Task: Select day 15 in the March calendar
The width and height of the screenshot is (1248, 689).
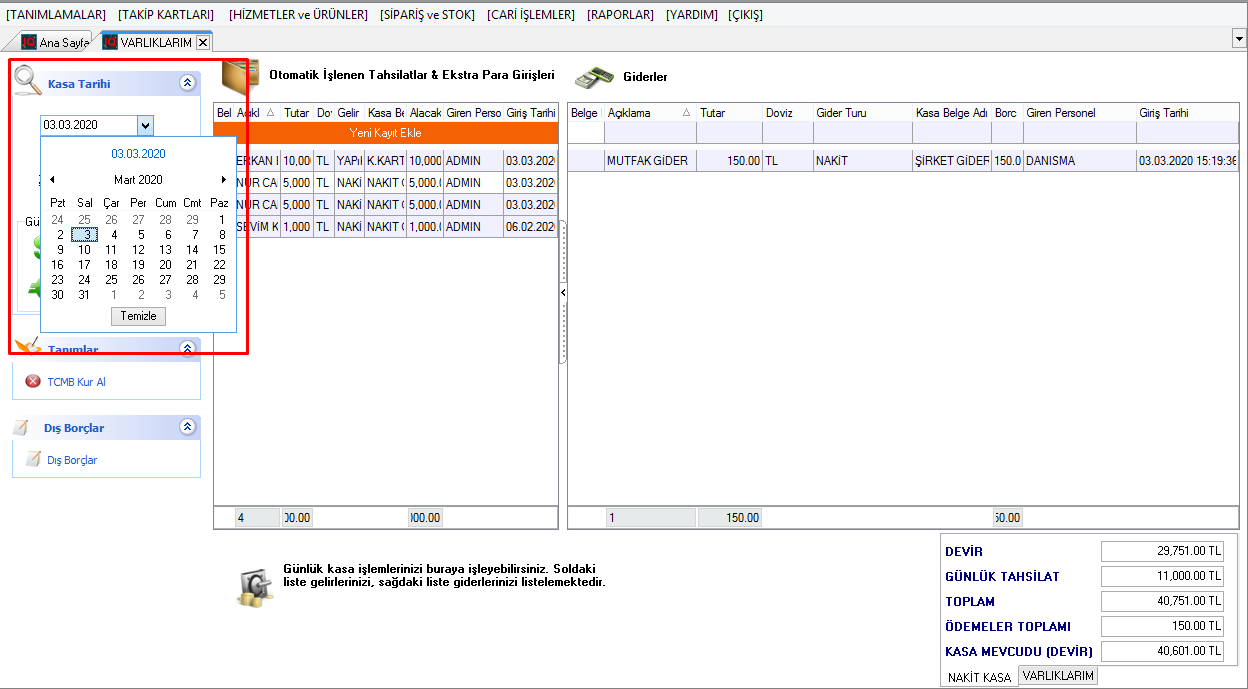Action: (x=219, y=250)
